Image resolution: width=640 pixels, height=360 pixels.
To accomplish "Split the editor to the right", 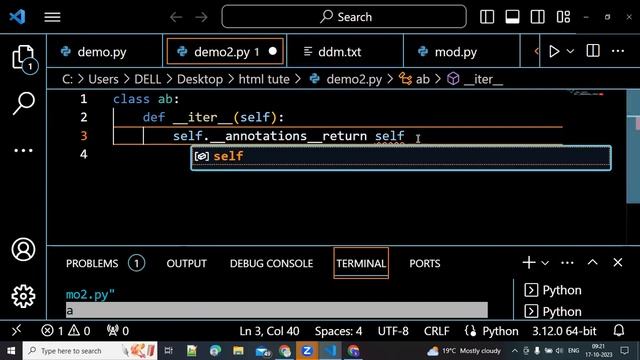I will click(x=593, y=51).
